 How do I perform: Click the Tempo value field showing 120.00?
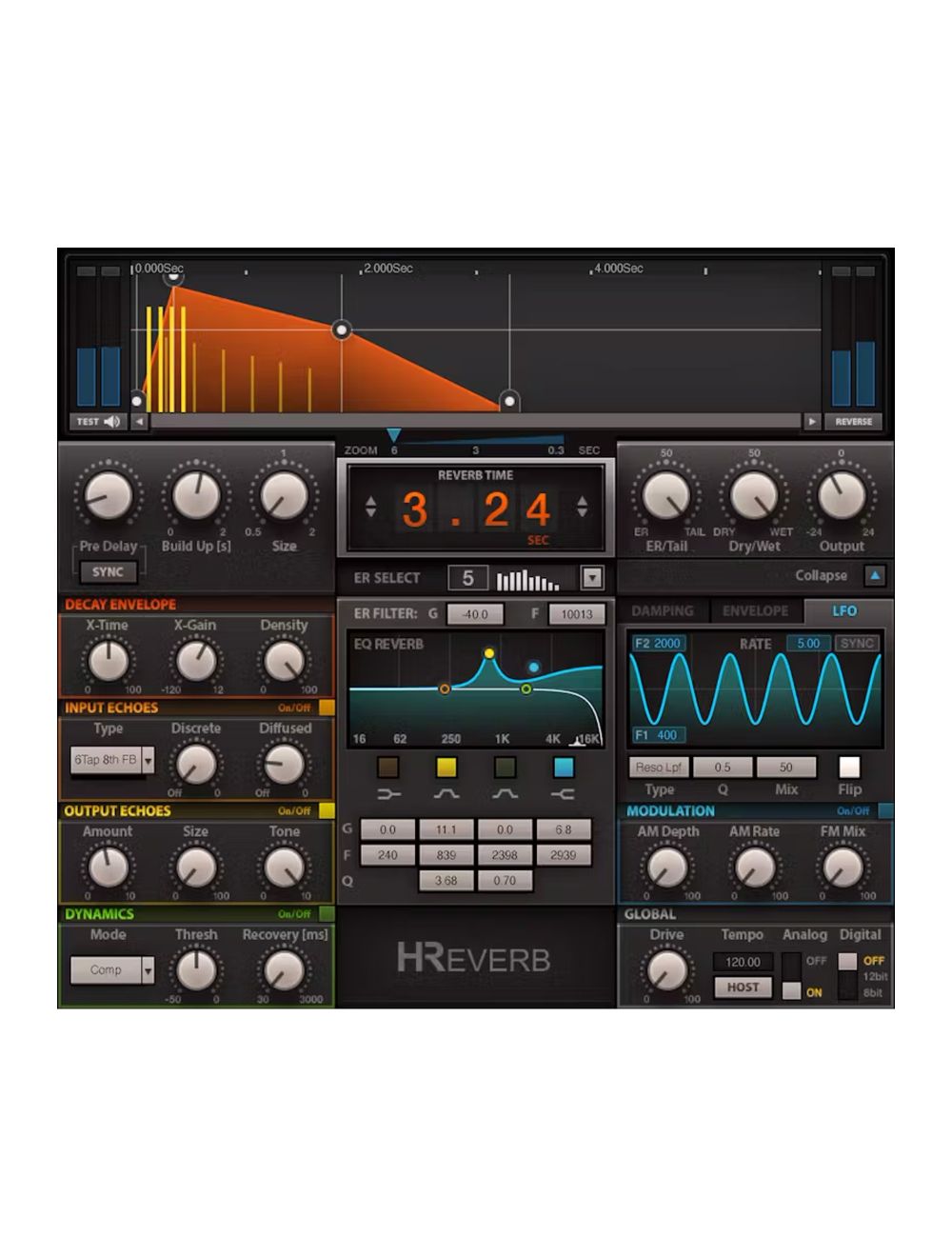(x=743, y=961)
